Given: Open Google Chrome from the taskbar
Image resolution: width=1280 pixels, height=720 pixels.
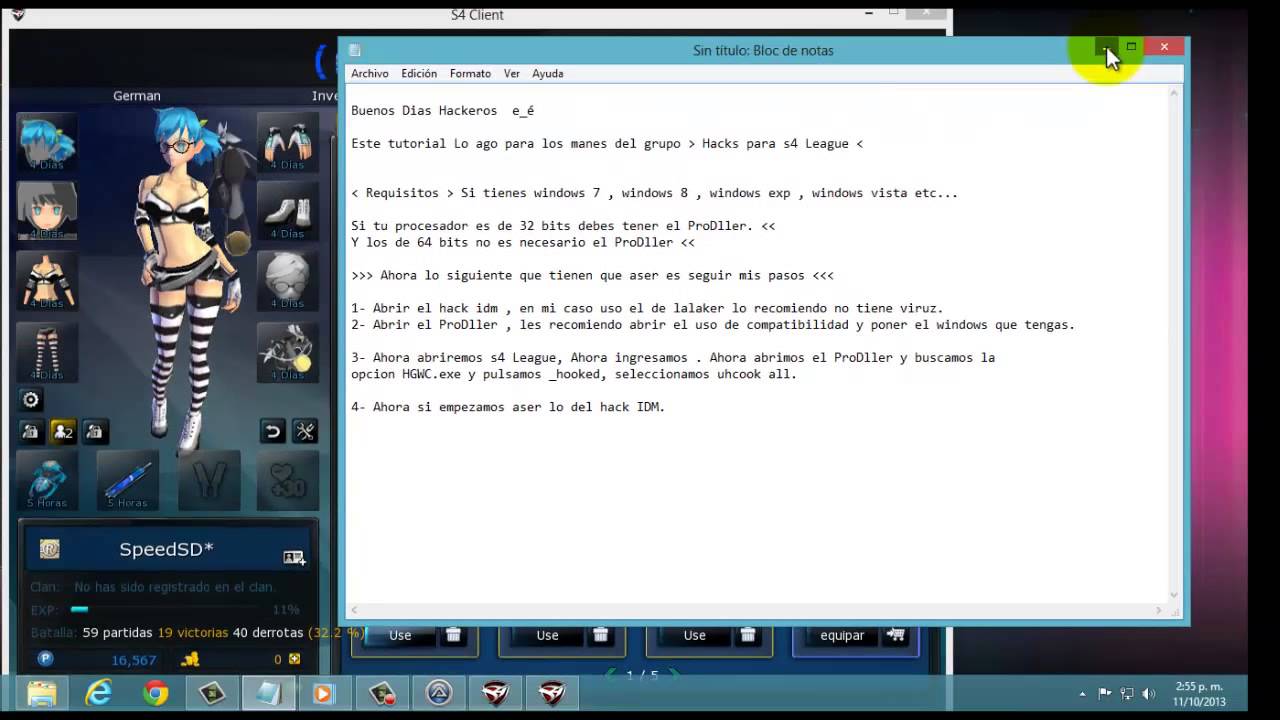Looking at the screenshot, I should point(155,693).
